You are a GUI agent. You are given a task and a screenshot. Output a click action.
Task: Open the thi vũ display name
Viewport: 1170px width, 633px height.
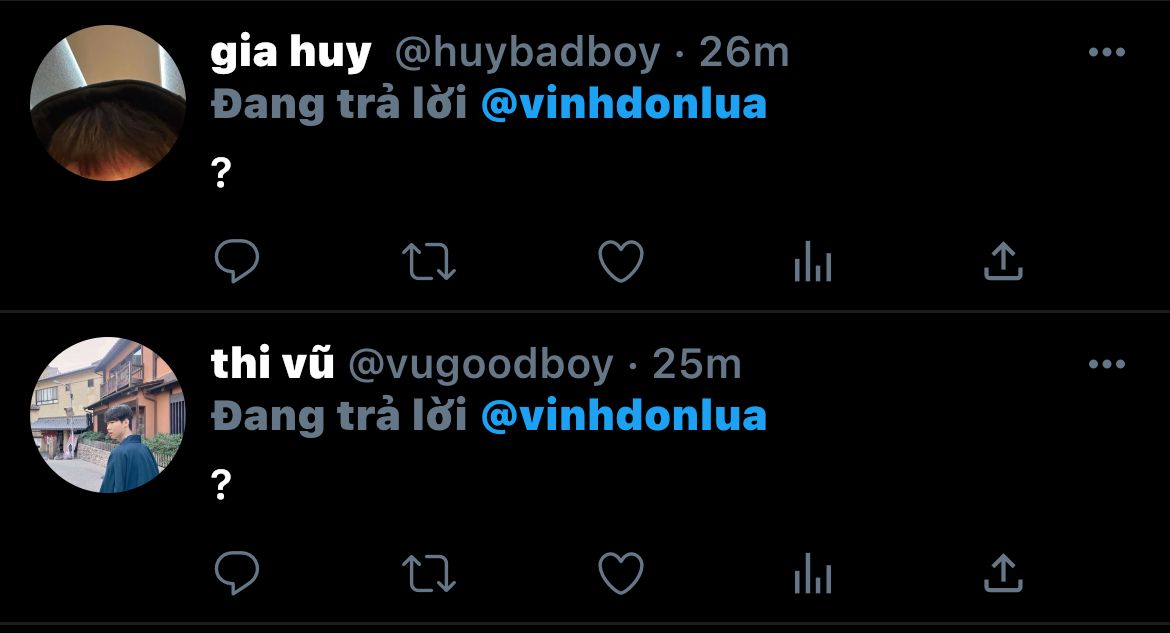click(x=272, y=364)
